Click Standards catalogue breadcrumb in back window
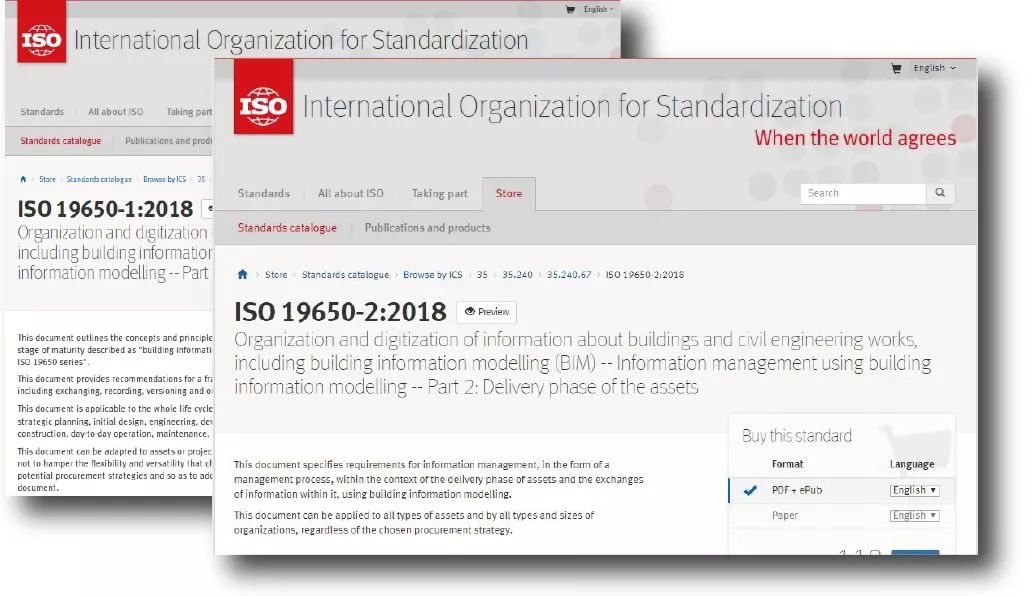Viewport: 1036px width, 596px height. click(98, 179)
